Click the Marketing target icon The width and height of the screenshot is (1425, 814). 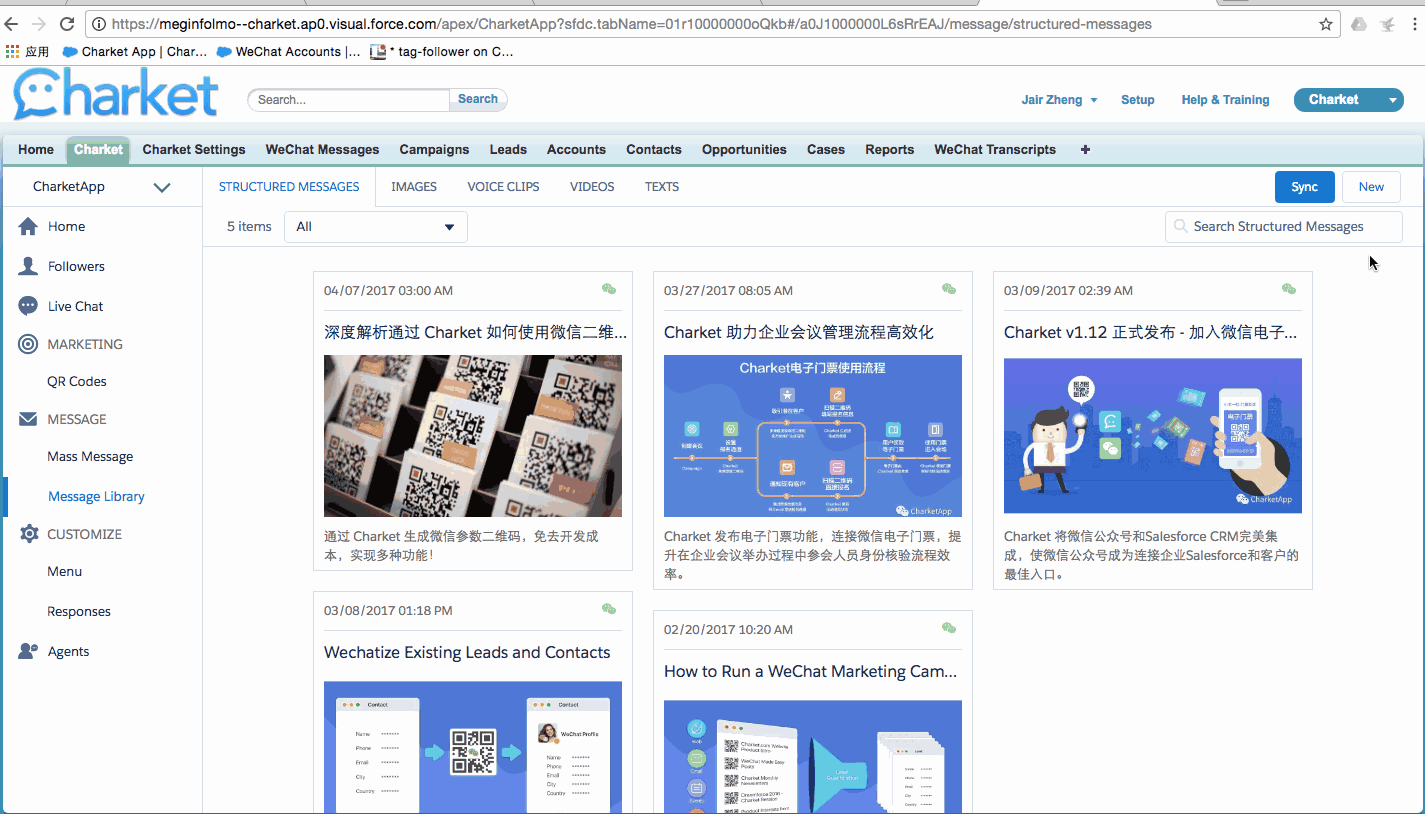pos(28,344)
